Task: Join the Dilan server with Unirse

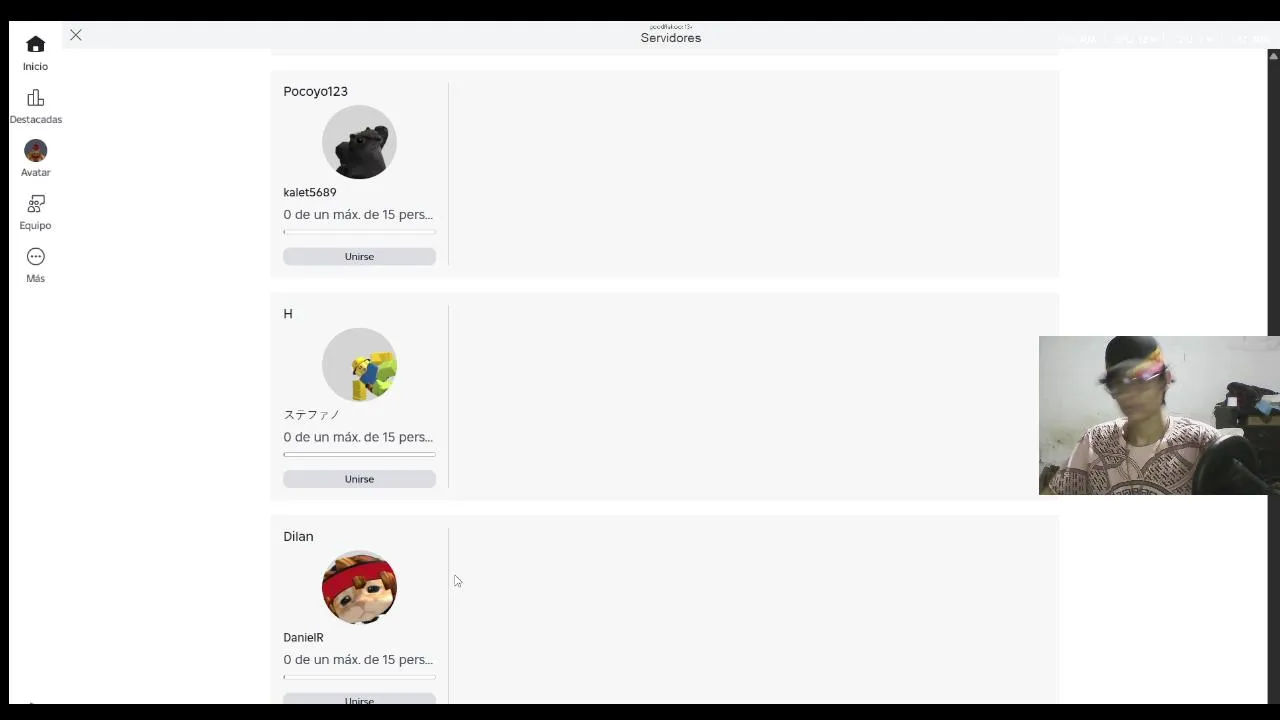Action: [359, 699]
